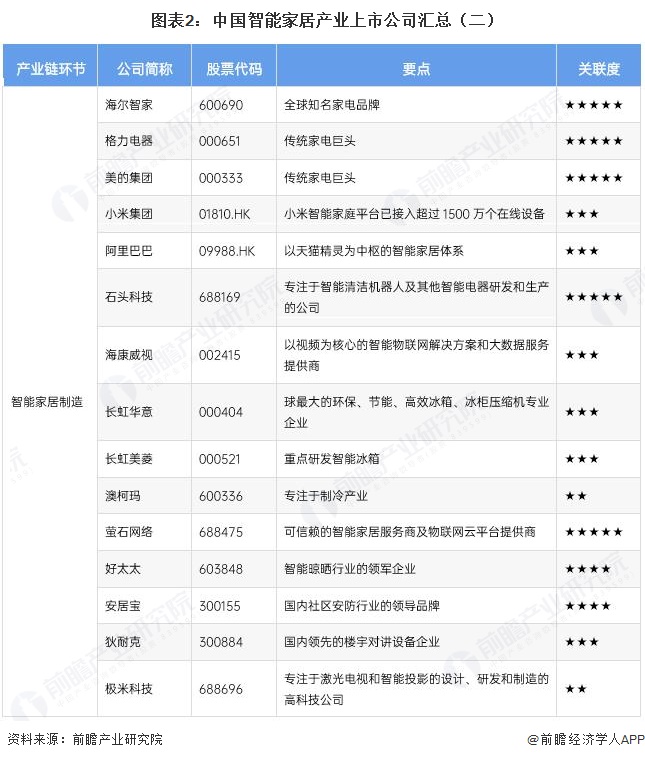Click the 冰柜压缩机专业企业 description text
This screenshot has width=645, height=760.
click(416, 412)
